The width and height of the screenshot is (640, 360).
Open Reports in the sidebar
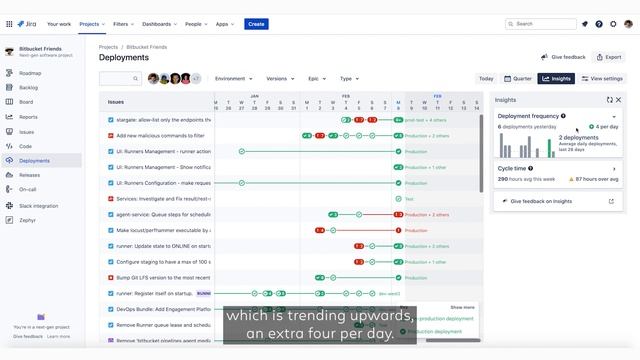coord(28,117)
